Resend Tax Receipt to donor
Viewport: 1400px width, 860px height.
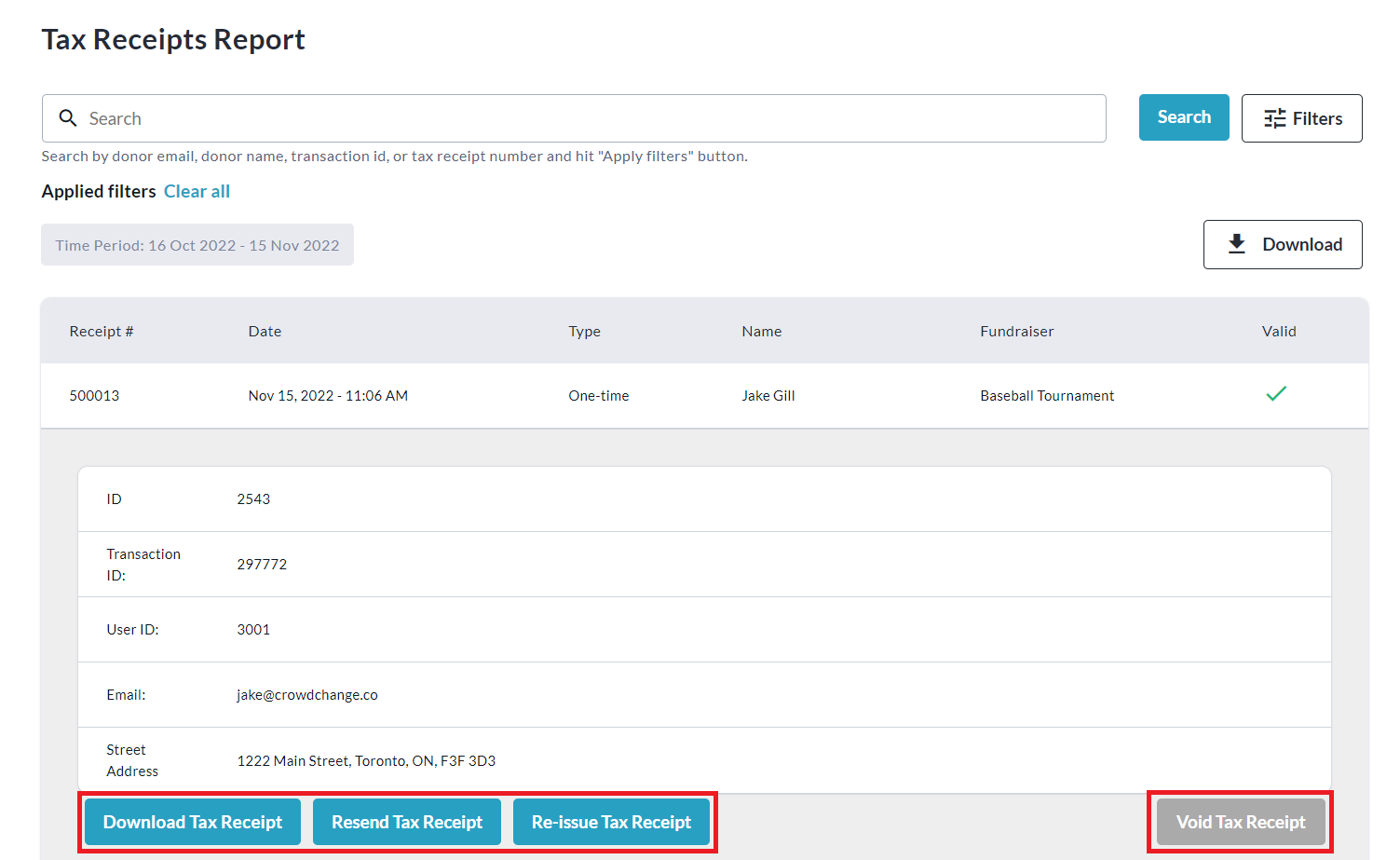pyautogui.click(x=407, y=822)
